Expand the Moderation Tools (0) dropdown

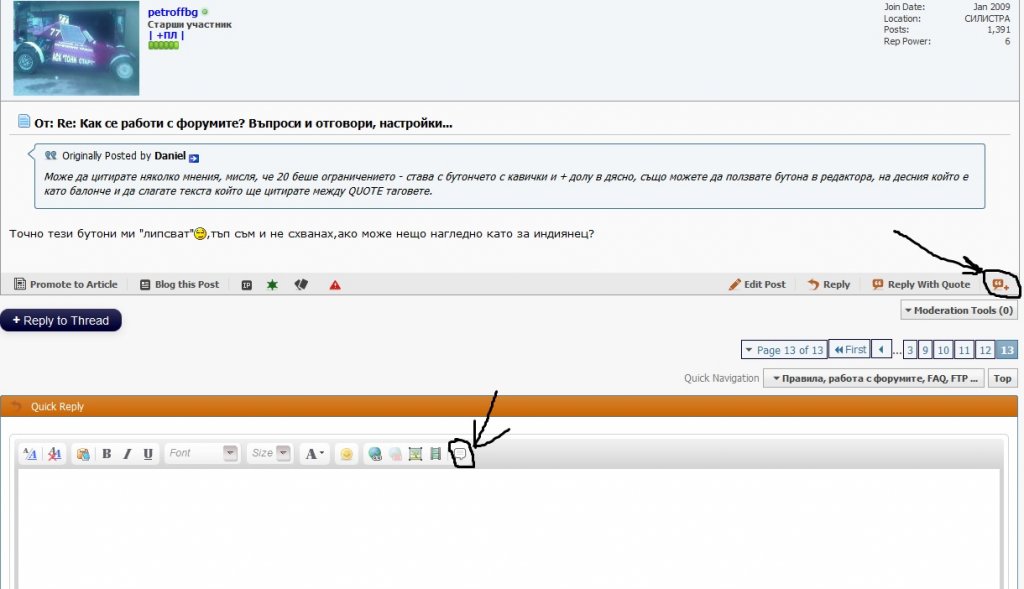point(958,310)
